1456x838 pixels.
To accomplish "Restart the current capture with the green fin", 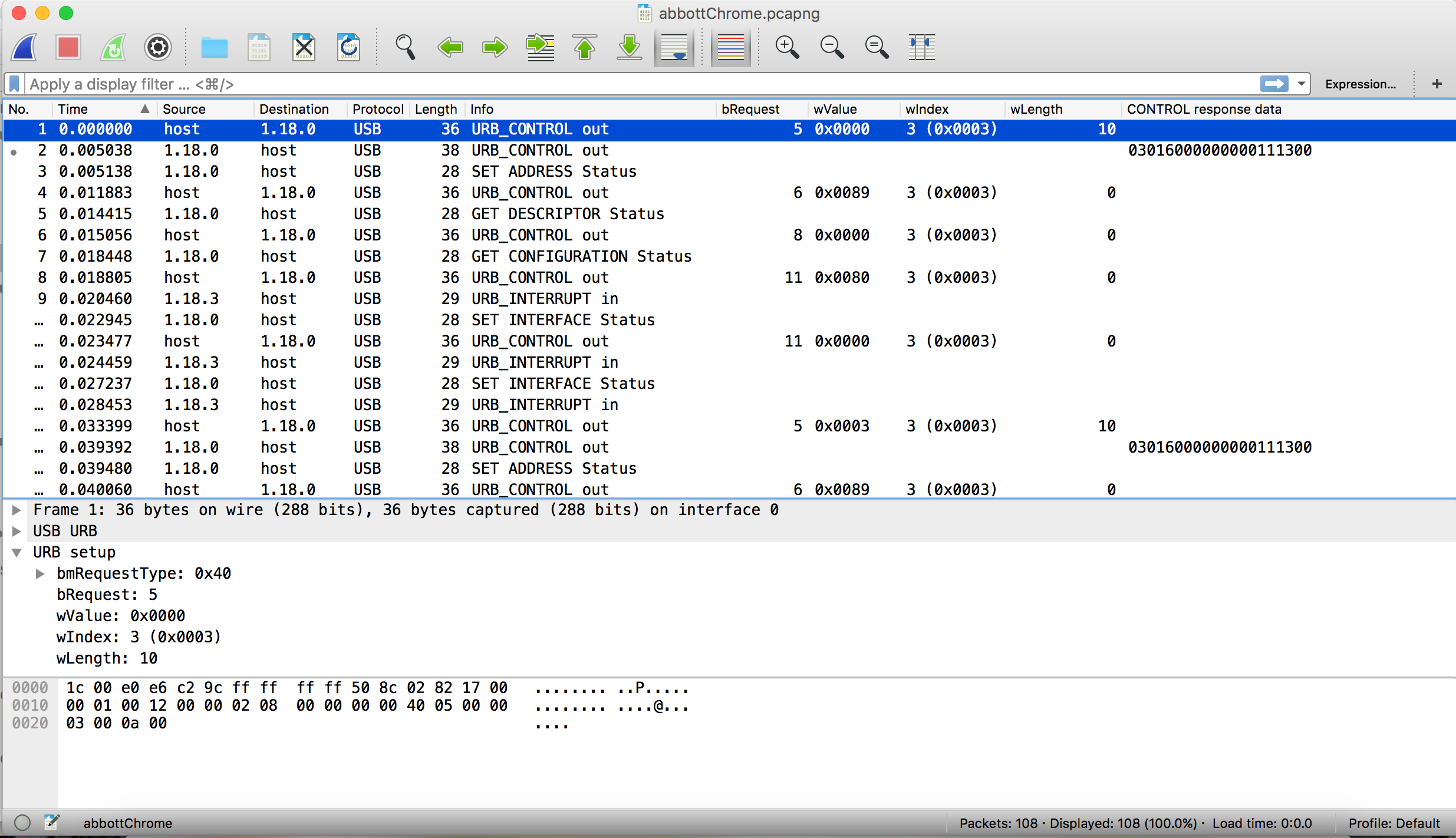I will [113, 48].
